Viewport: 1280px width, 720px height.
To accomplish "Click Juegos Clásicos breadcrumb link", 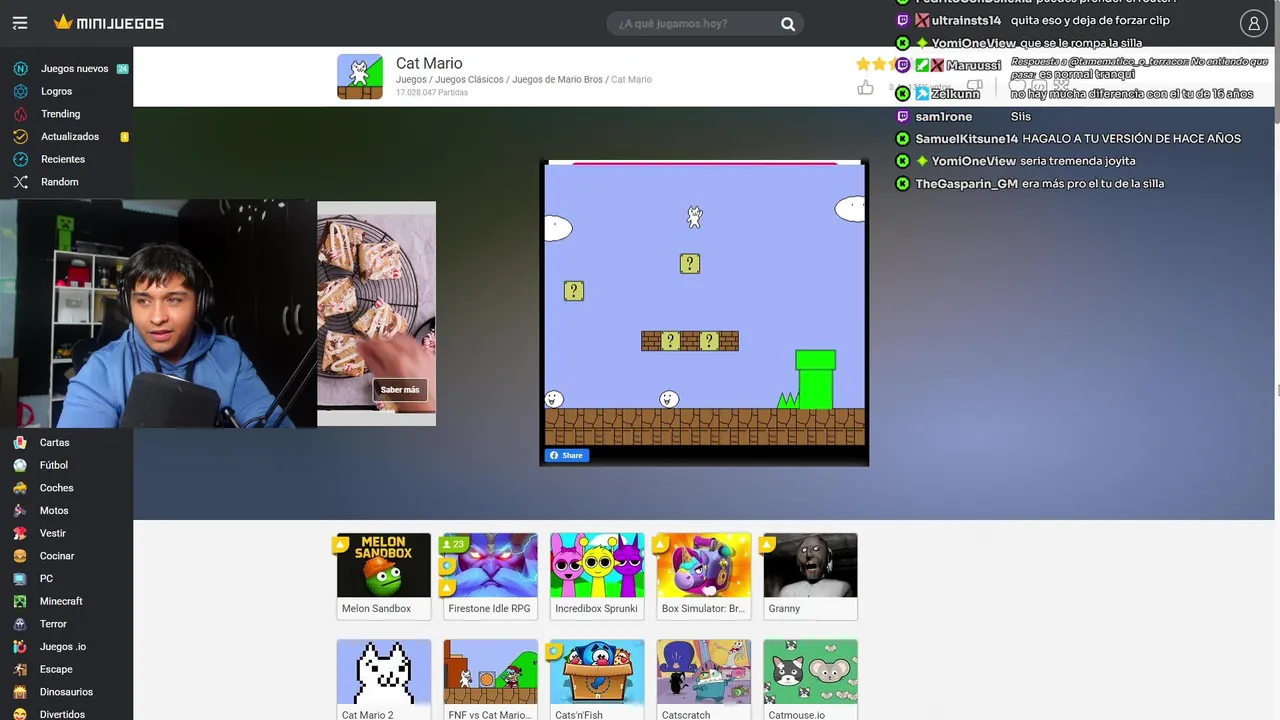I will tap(469, 80).
